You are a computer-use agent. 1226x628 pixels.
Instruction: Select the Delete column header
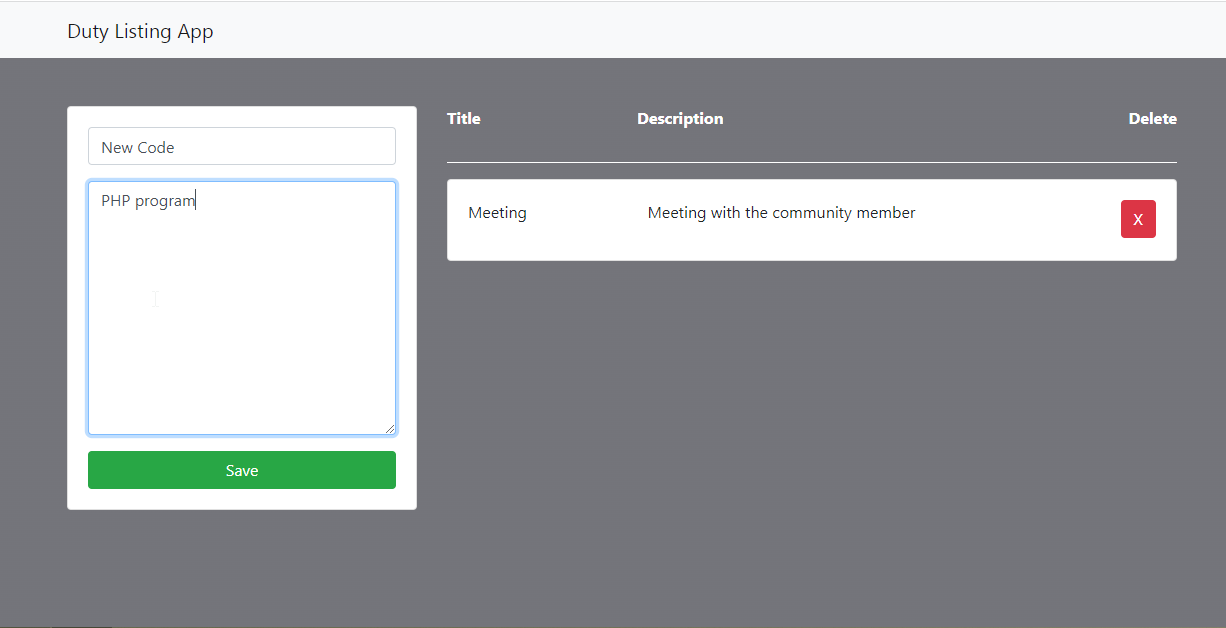click(1153, 118)
